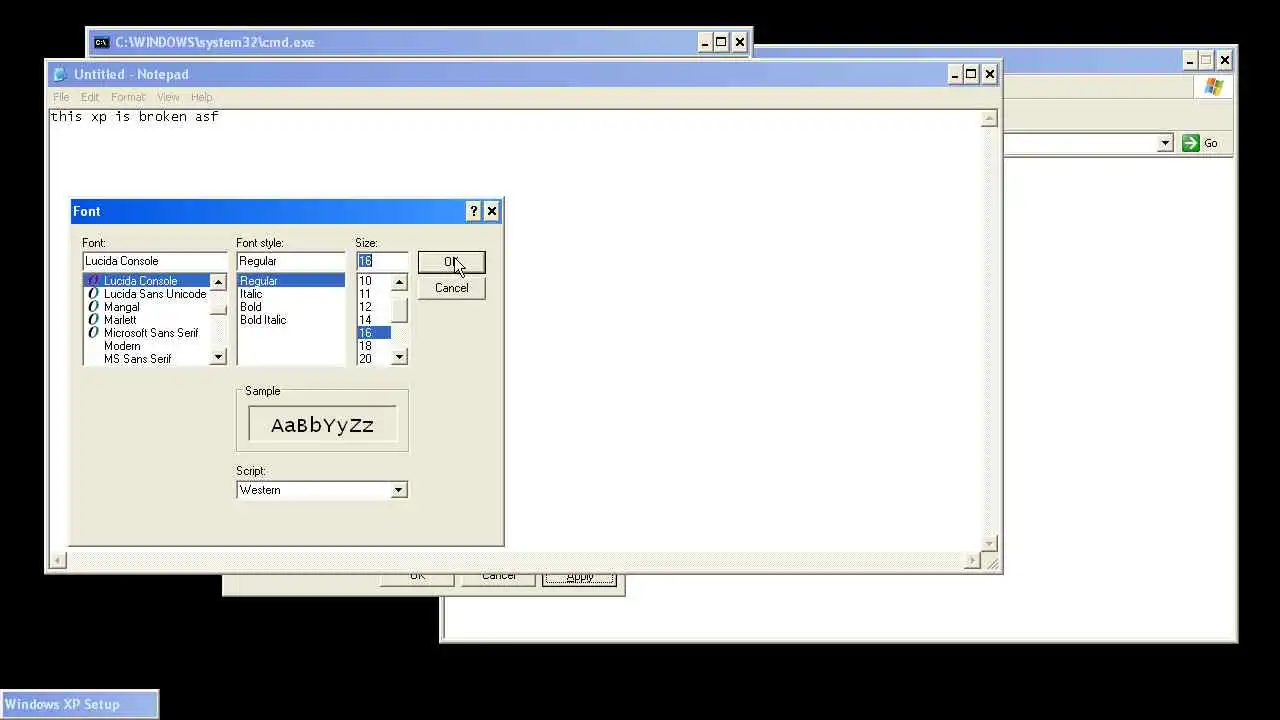
Task: Click the OpenType icon next to Mangal
Action: coord(93,307)
